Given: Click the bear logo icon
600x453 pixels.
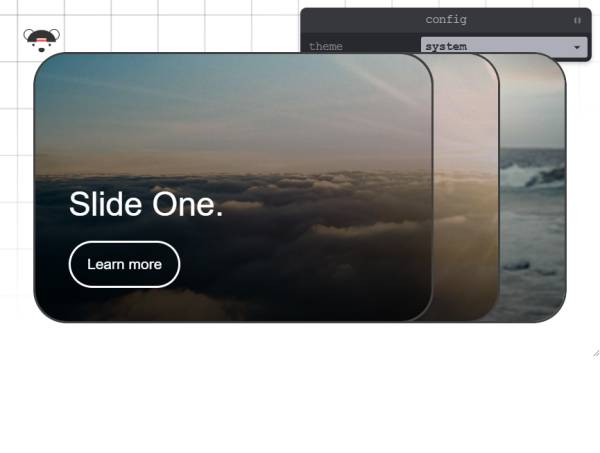Looking at the screenshot, I should click(x=41, y=40).
